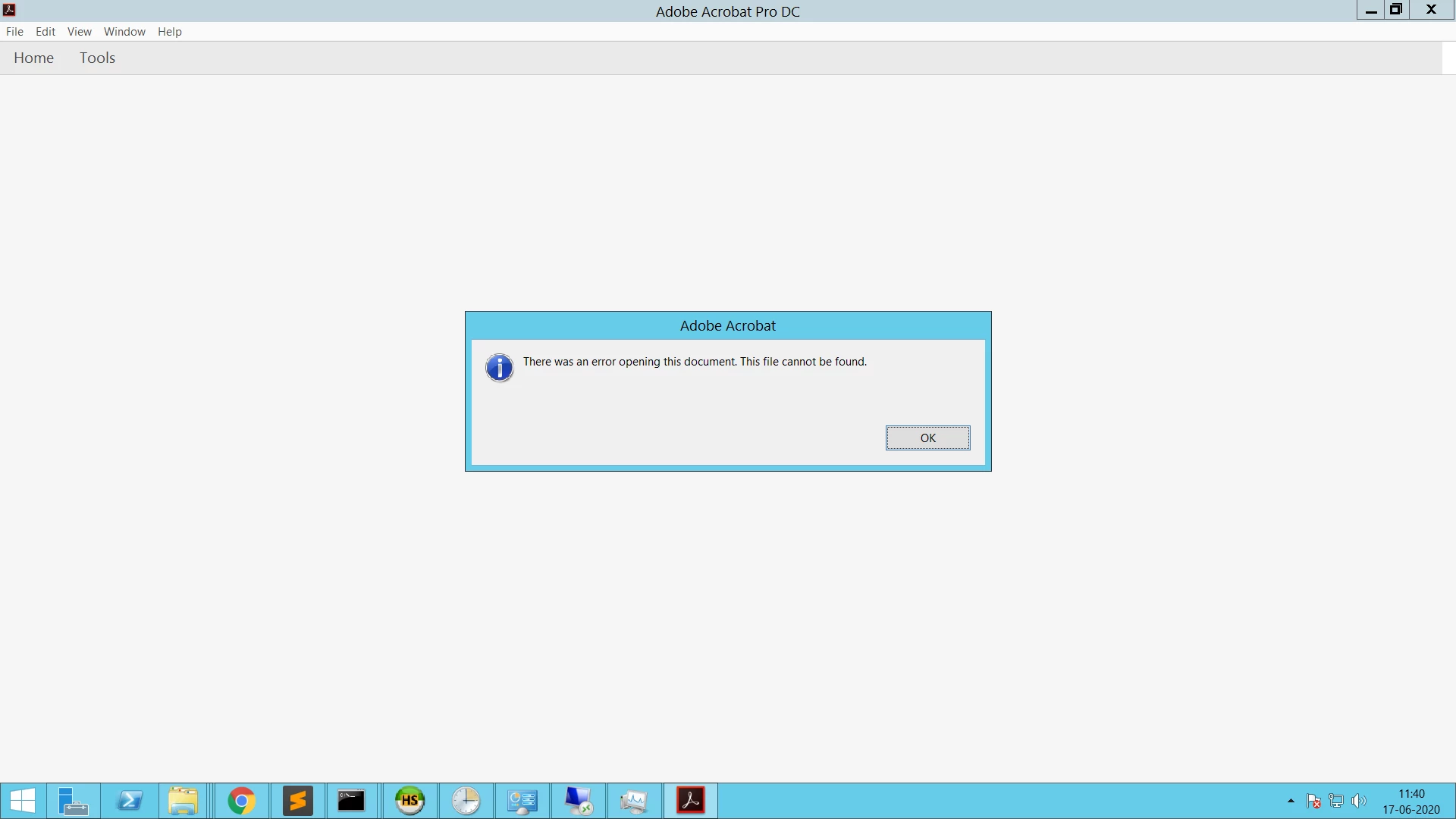Screen dimensions: 1456x819
Task: Click the blue info icon in dialog
Action: point(499,368)
